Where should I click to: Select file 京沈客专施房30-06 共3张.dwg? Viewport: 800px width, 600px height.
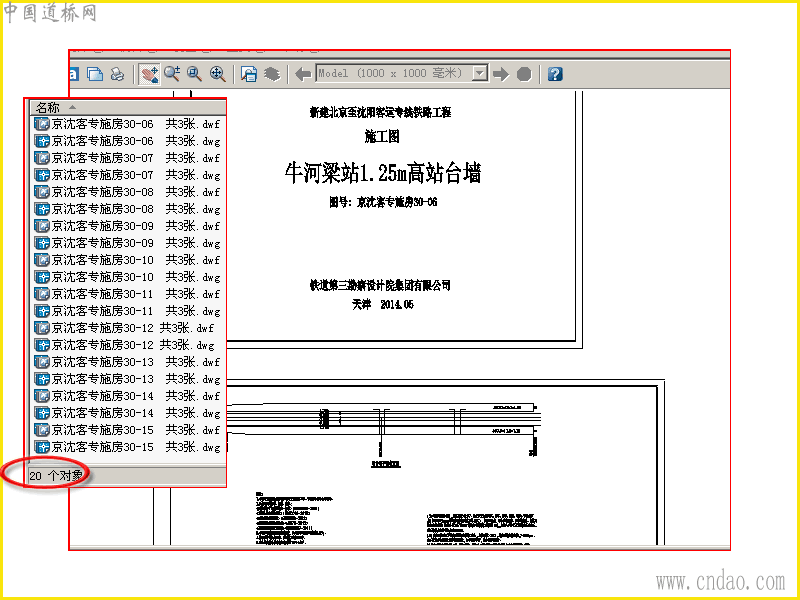pyautogui.click(x=128, y=141)
